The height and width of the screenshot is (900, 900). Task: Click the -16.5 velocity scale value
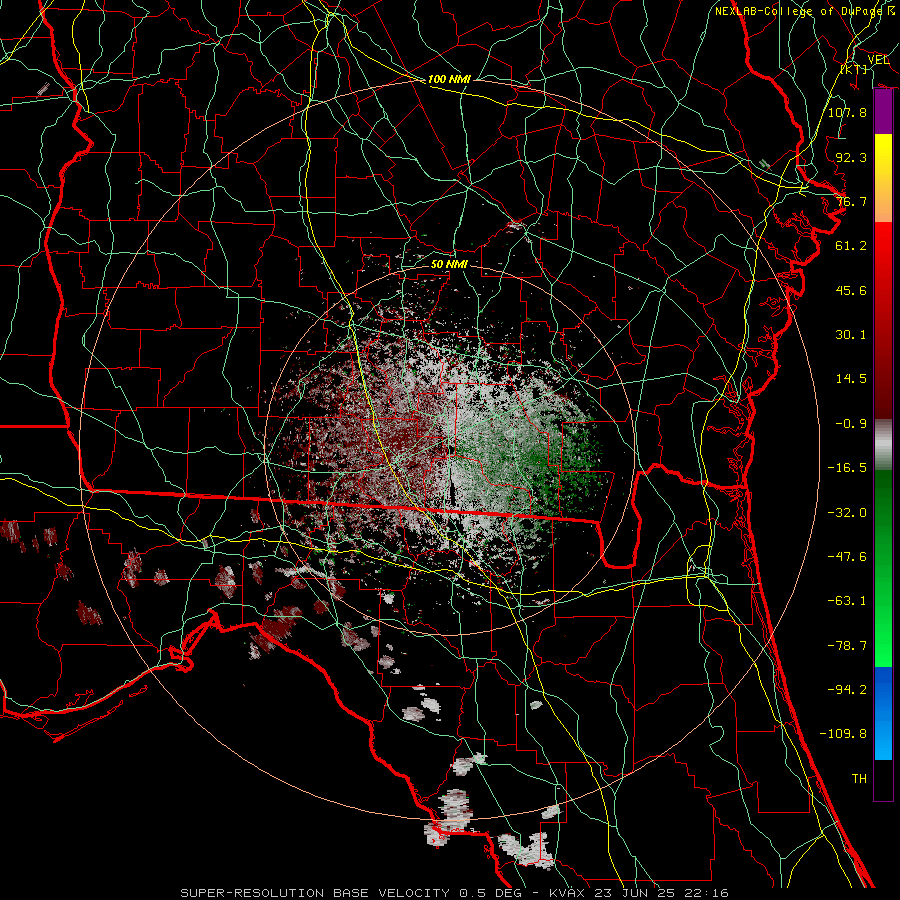coord(847,468)
